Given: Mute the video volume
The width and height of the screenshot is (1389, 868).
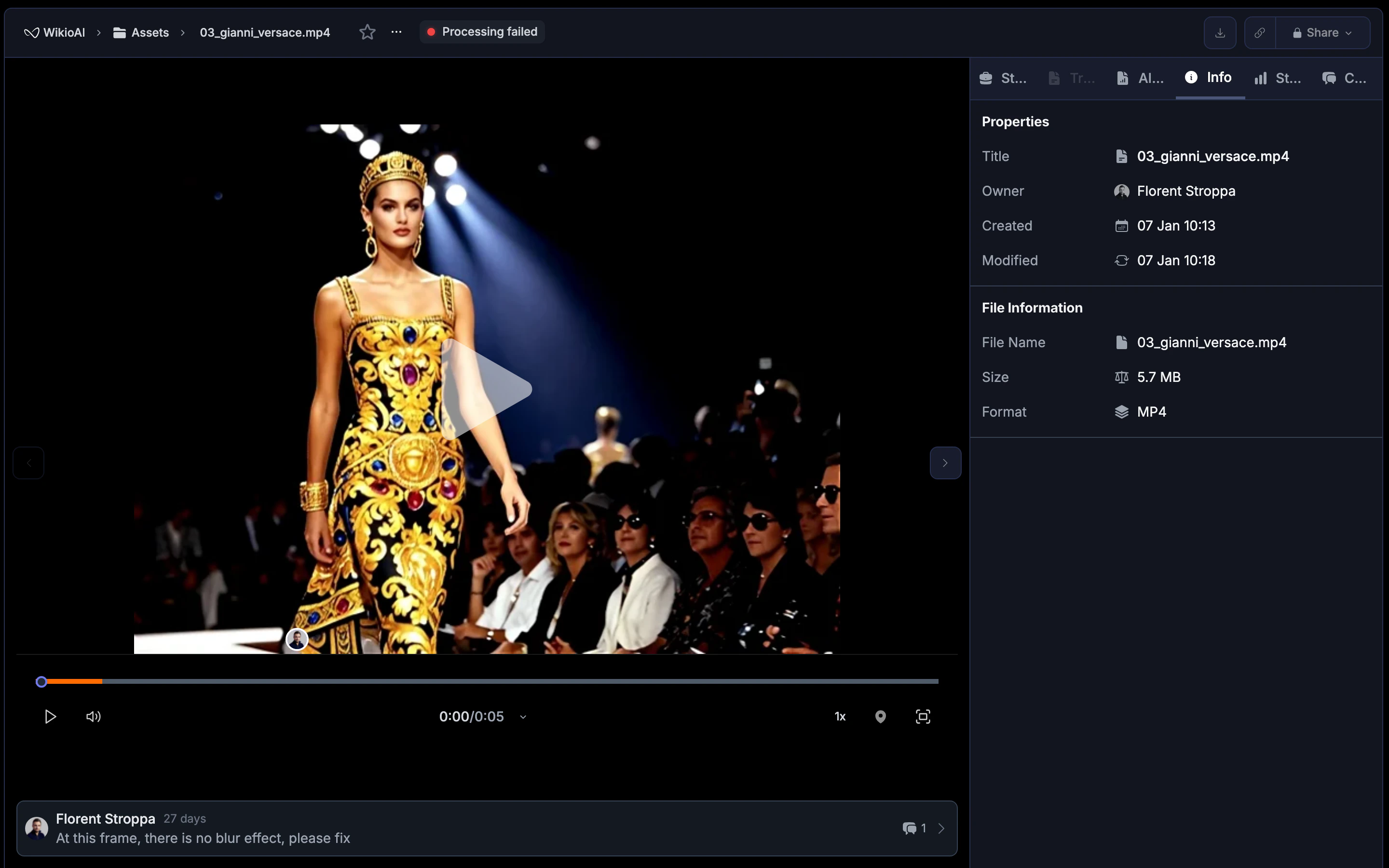Looking at the screenshot, I should [93, 717].
